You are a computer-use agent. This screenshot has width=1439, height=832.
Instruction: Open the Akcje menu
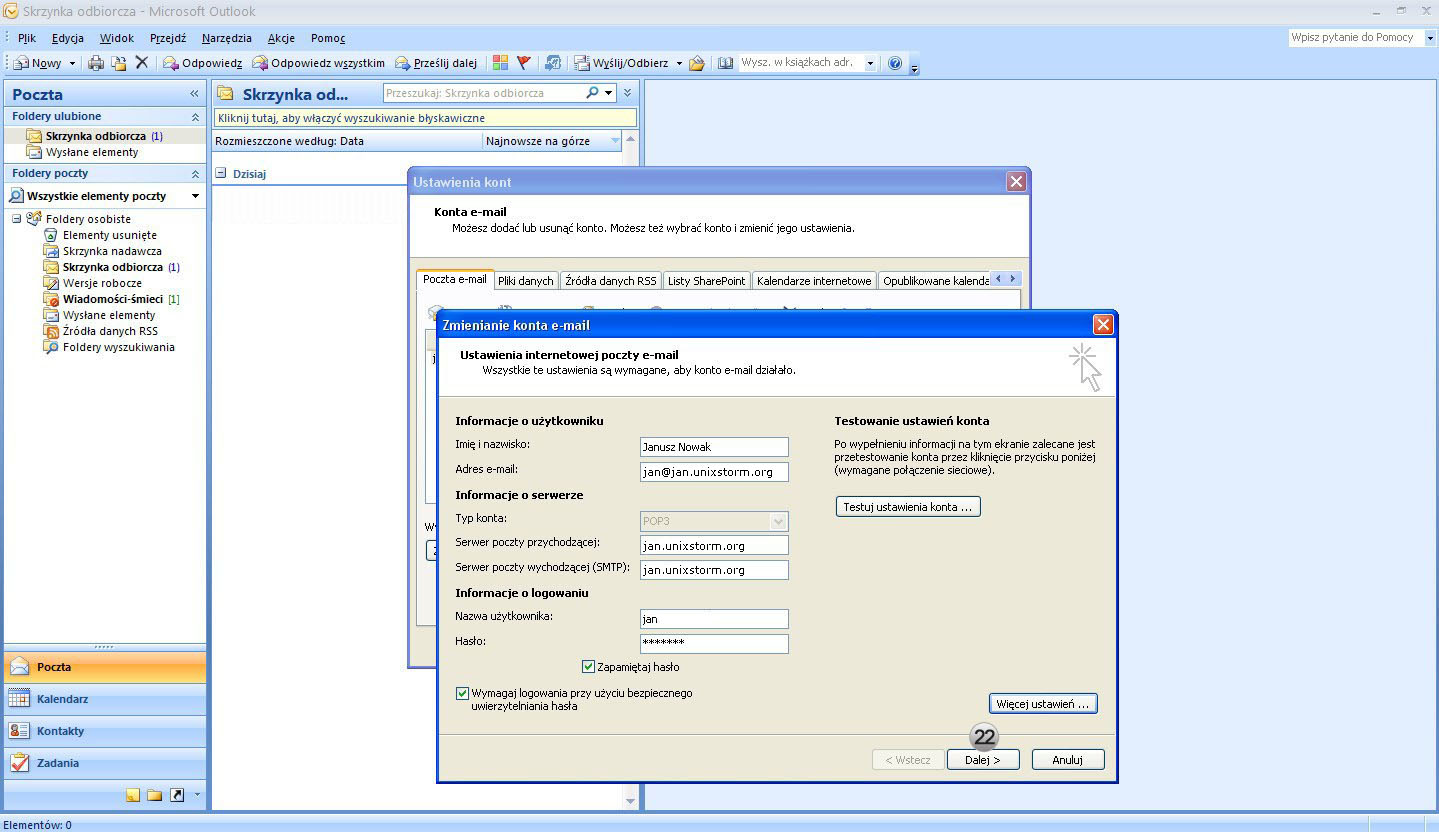click(281, 38)
